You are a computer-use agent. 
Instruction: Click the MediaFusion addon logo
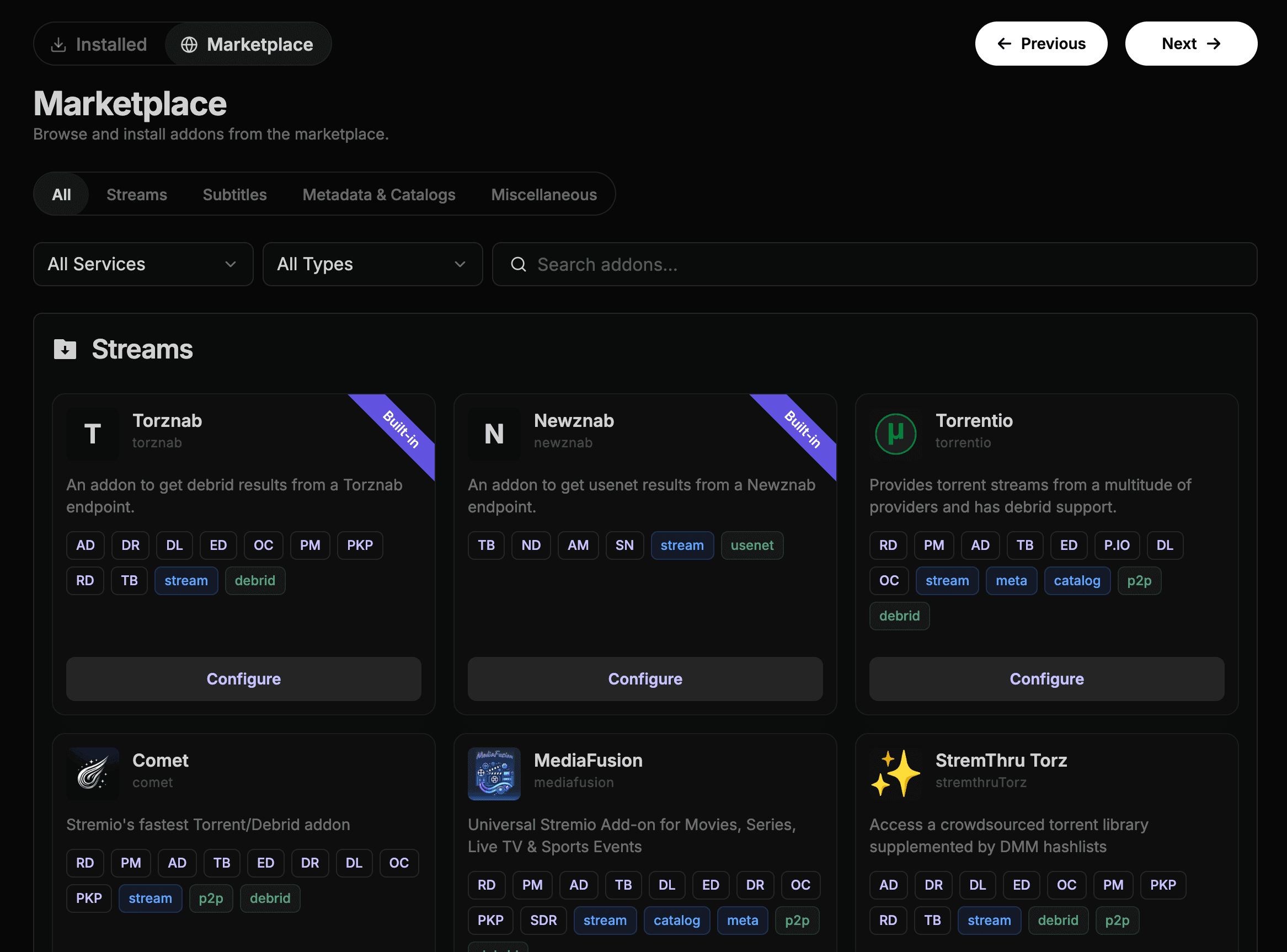(494, 773)
